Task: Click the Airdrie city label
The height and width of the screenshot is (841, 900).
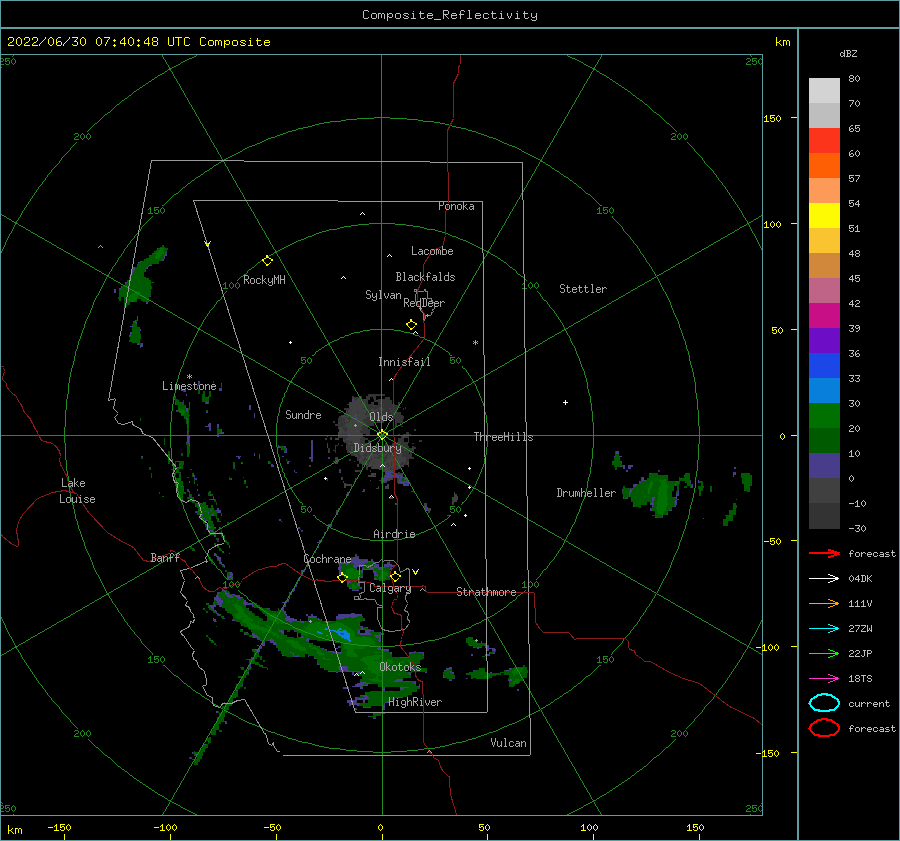Action: (x=394, y=534)
